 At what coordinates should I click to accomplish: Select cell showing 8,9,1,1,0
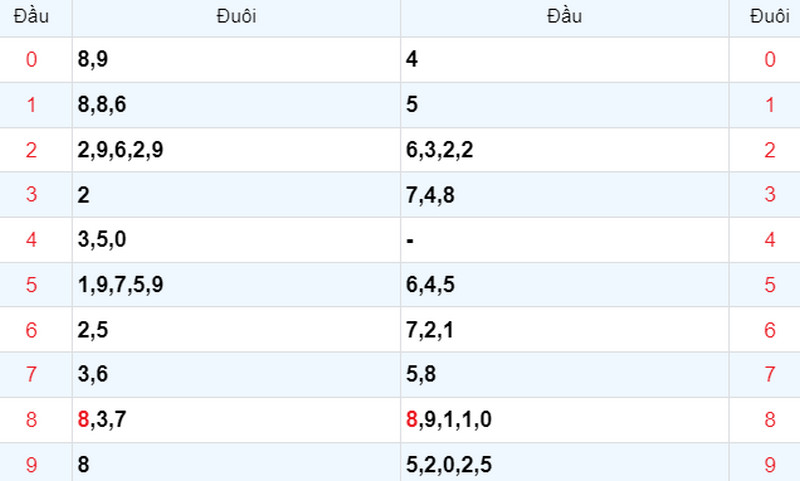(565, 420)
